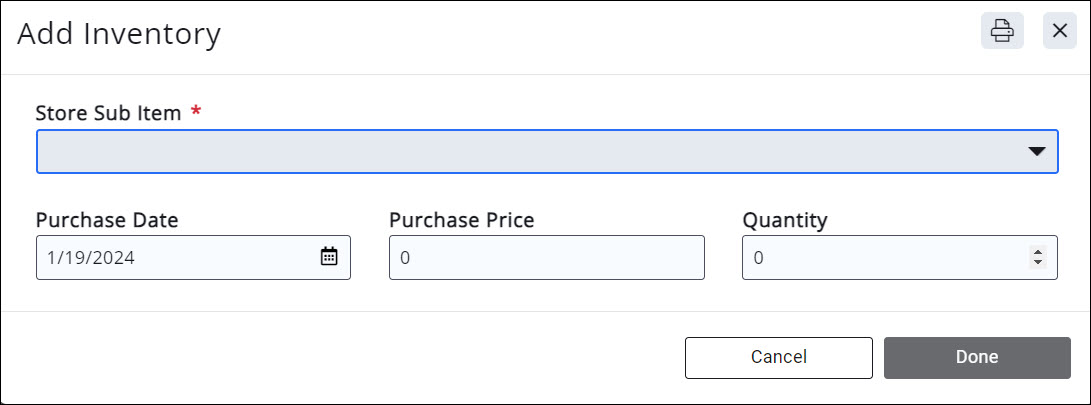
Task: Open the calendar date picker icon
Action: [x=329, y=257]
